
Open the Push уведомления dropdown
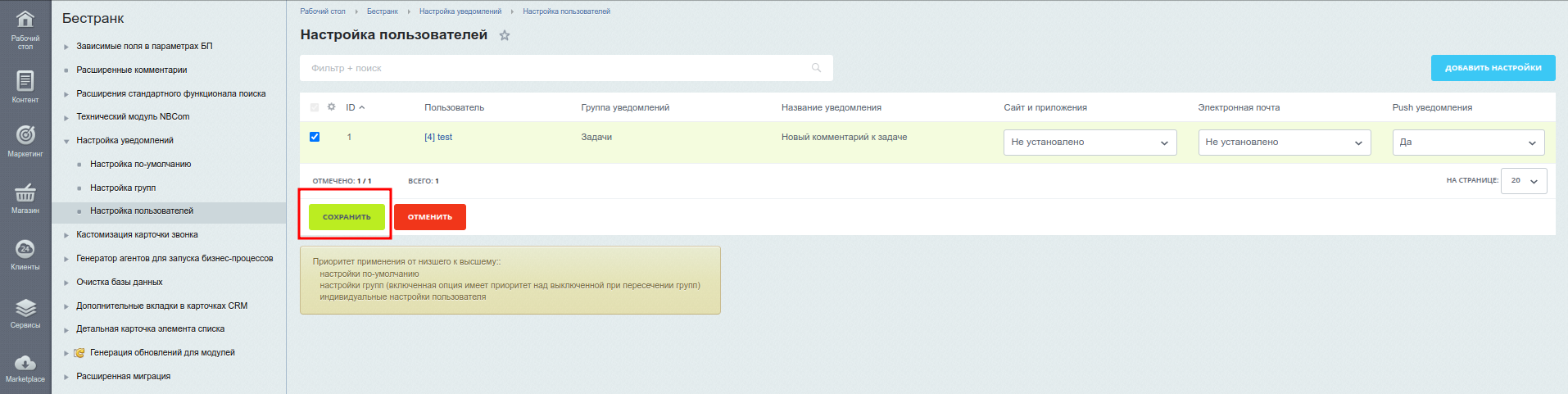point(1468,143)
